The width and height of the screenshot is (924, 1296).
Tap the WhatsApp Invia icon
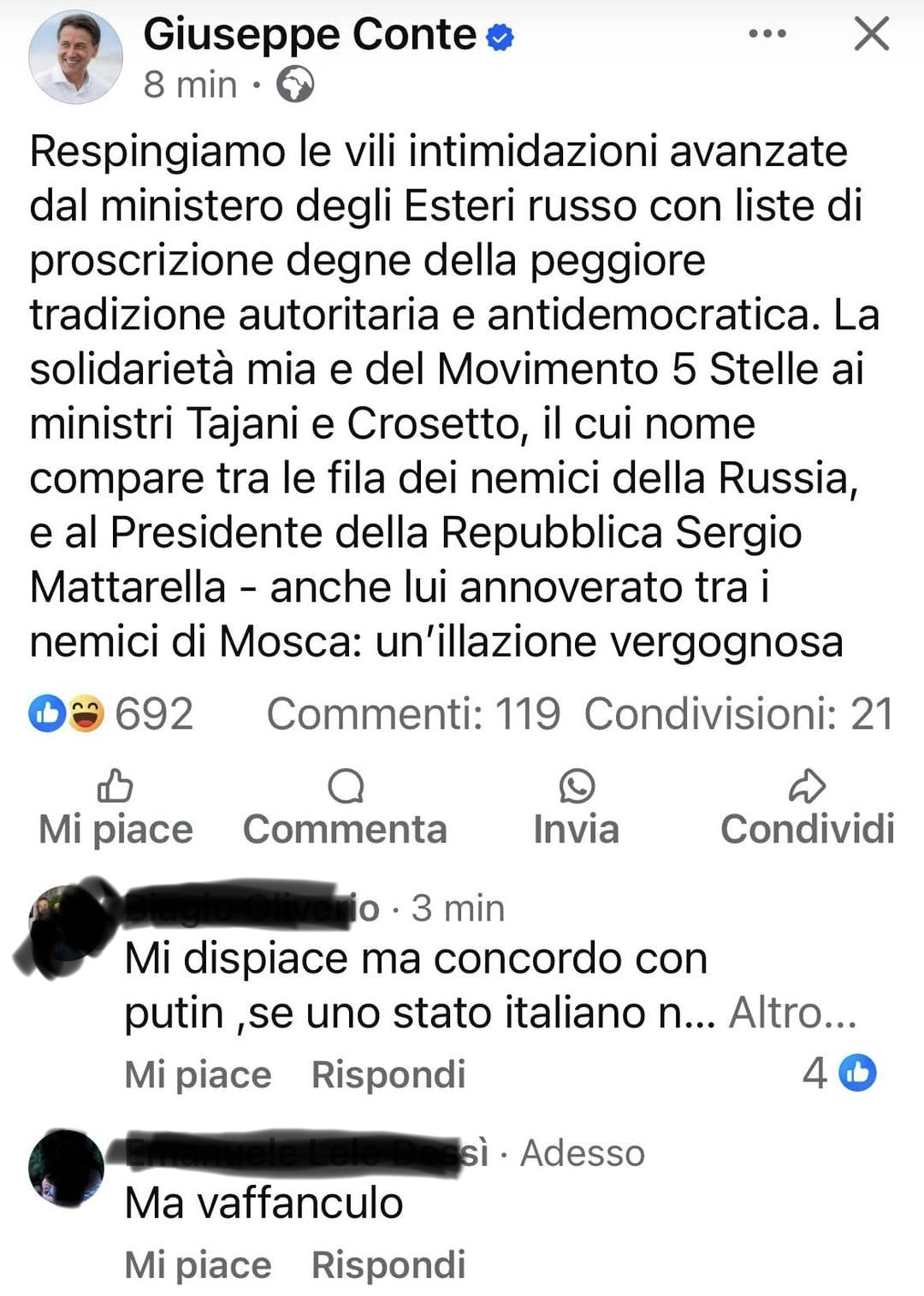point(577,785)
